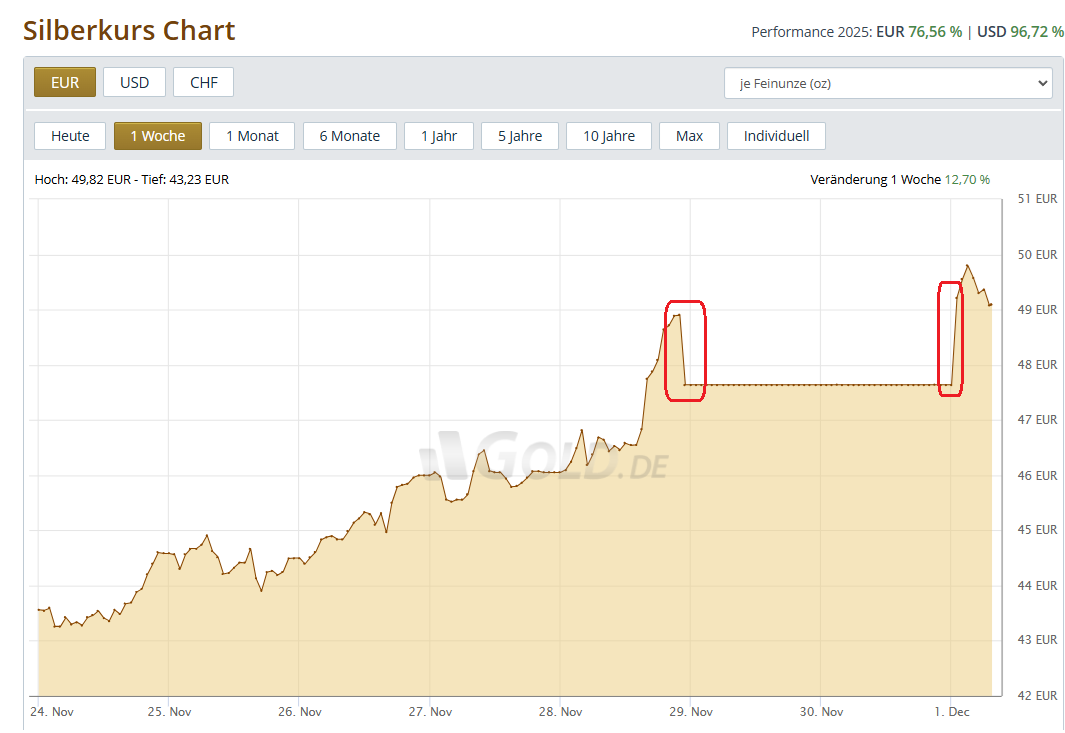Switch chart currency to USD

pyautogui.click(x=134, y=82)
